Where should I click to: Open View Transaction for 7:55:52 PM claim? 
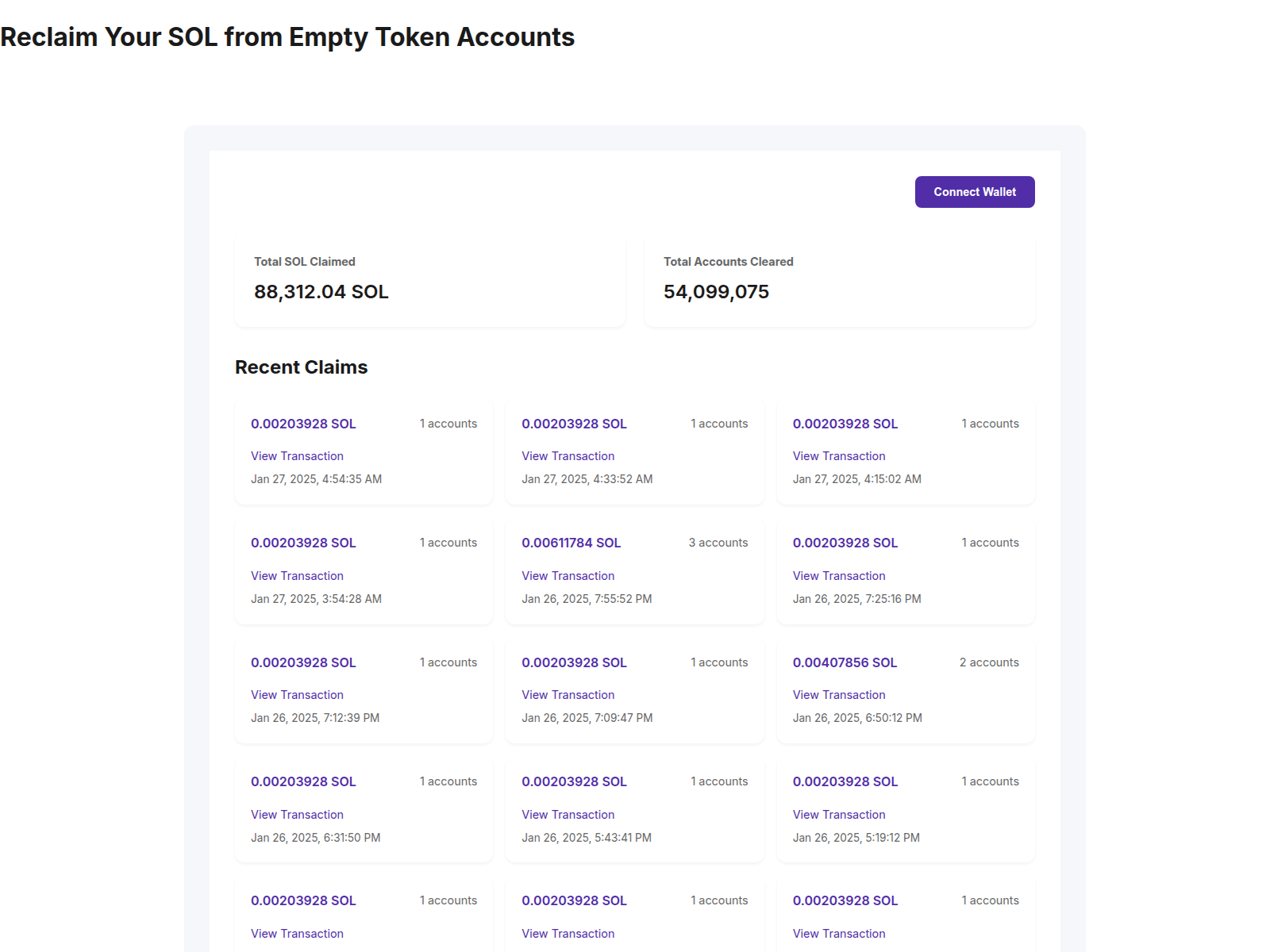568,576
